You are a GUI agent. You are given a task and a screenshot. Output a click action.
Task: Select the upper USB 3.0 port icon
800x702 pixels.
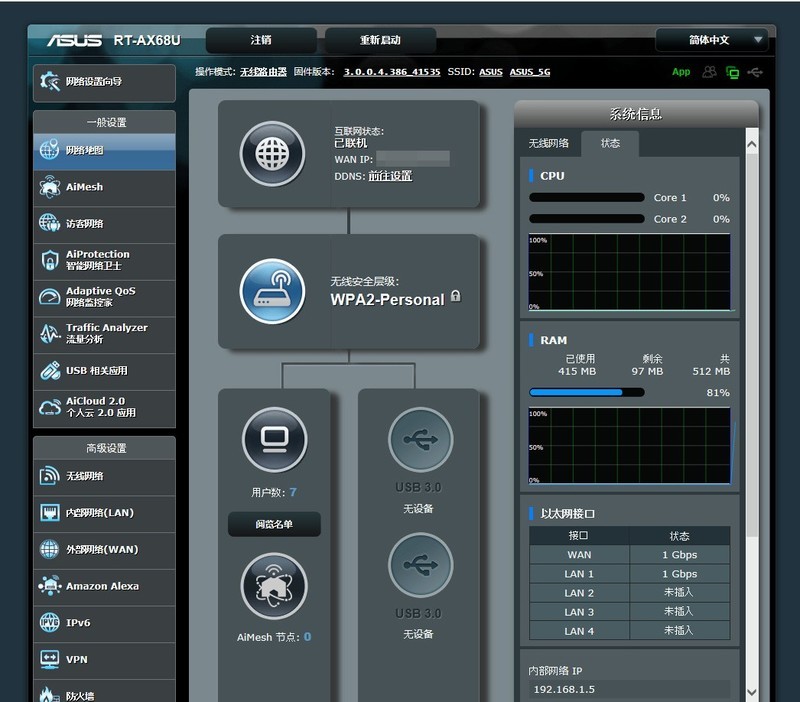(420, 440)
